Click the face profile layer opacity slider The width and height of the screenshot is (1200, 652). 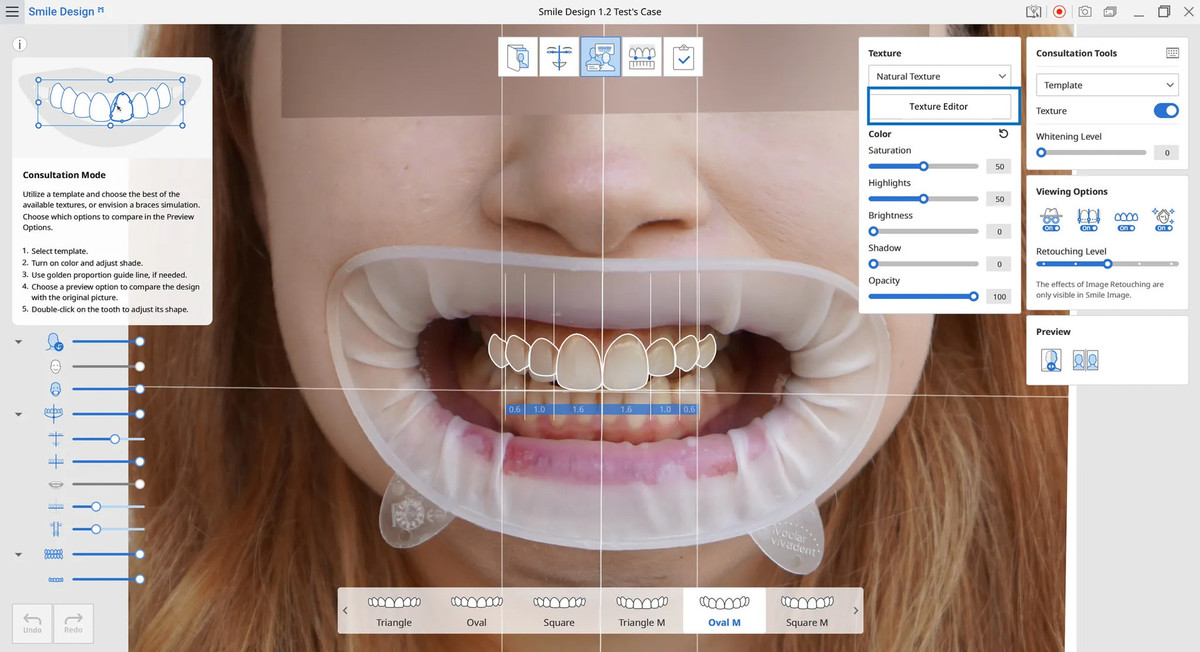108,342
